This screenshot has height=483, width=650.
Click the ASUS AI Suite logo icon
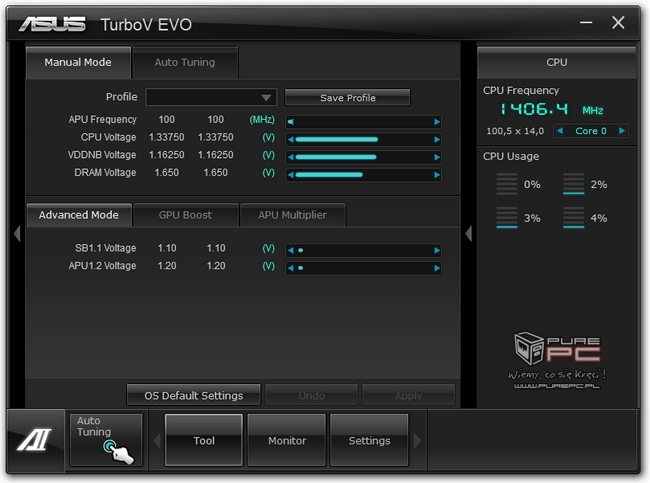point(35,440)
